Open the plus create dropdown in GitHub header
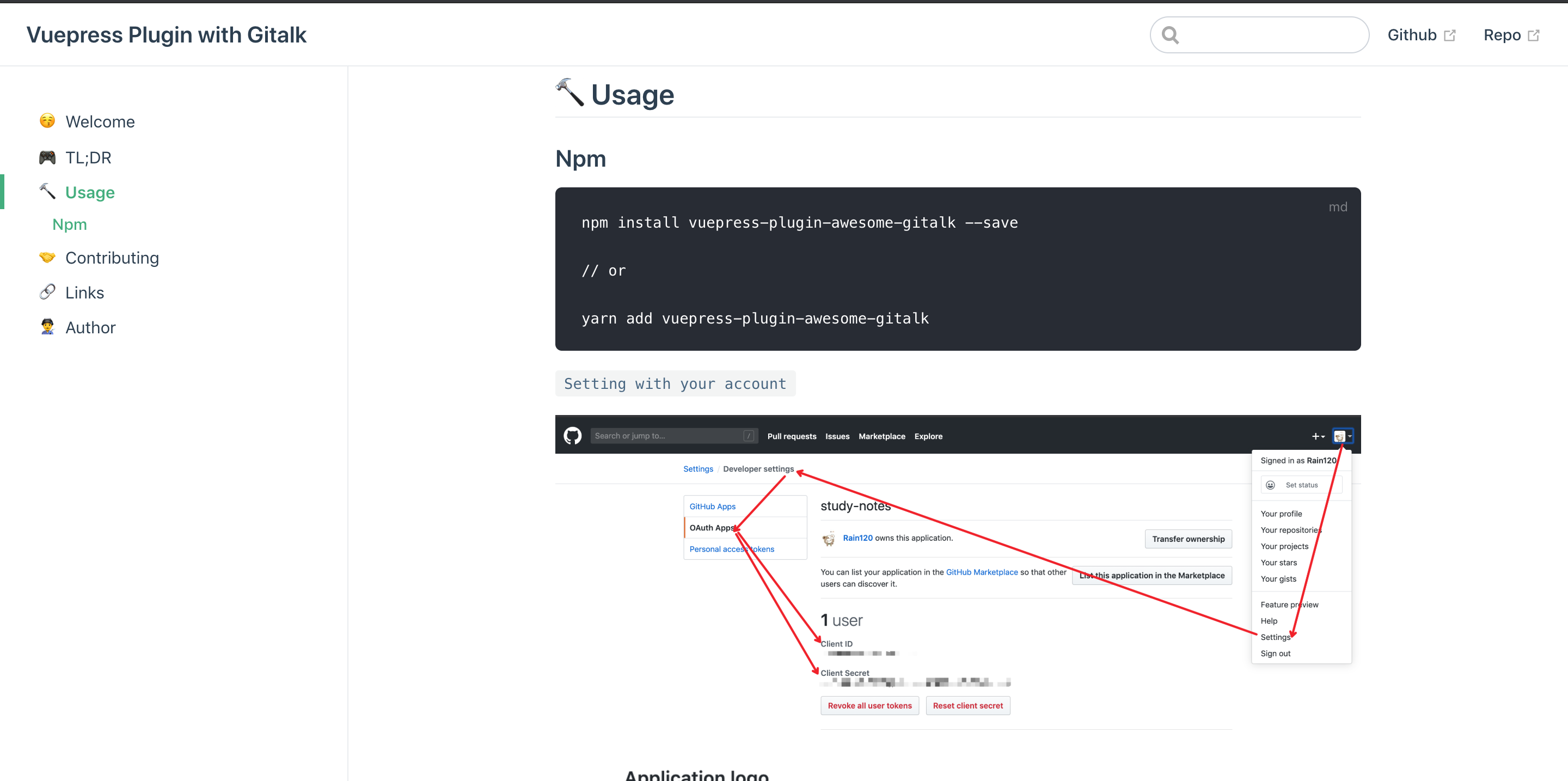This screenshot has height=781, width=1568. (1319, 436)
